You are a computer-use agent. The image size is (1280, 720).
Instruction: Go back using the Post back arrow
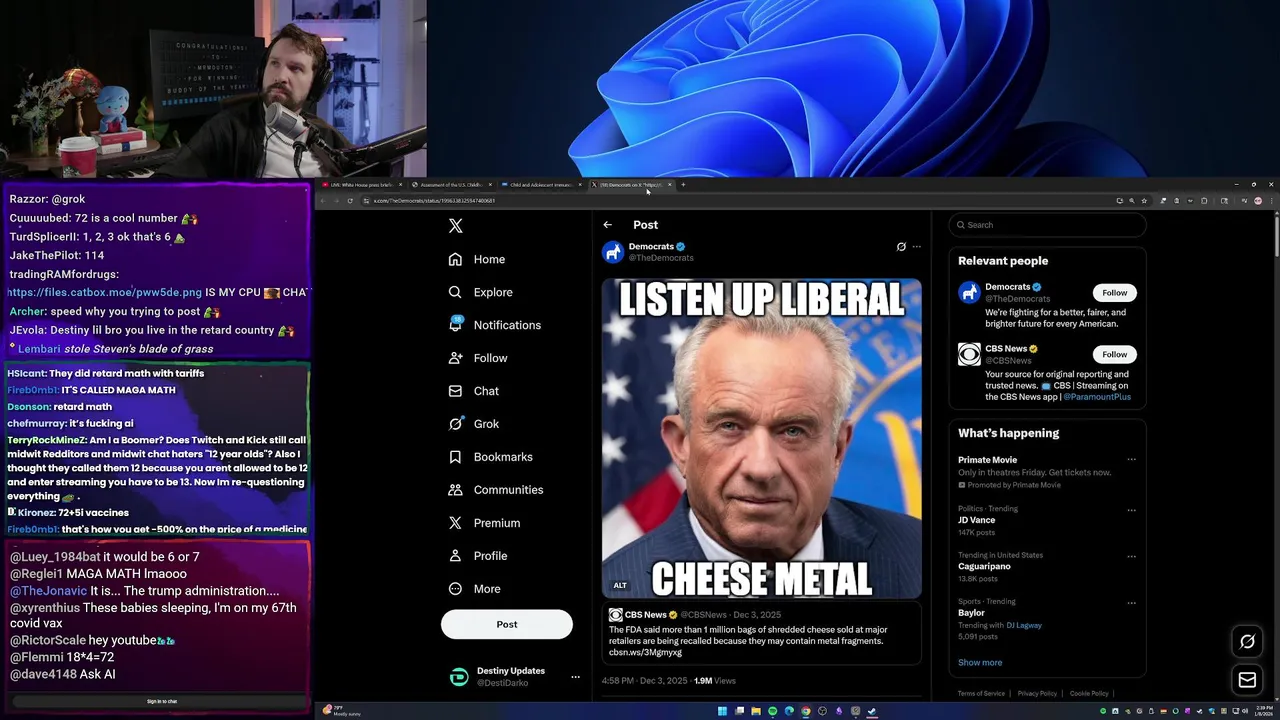[608, 225]
